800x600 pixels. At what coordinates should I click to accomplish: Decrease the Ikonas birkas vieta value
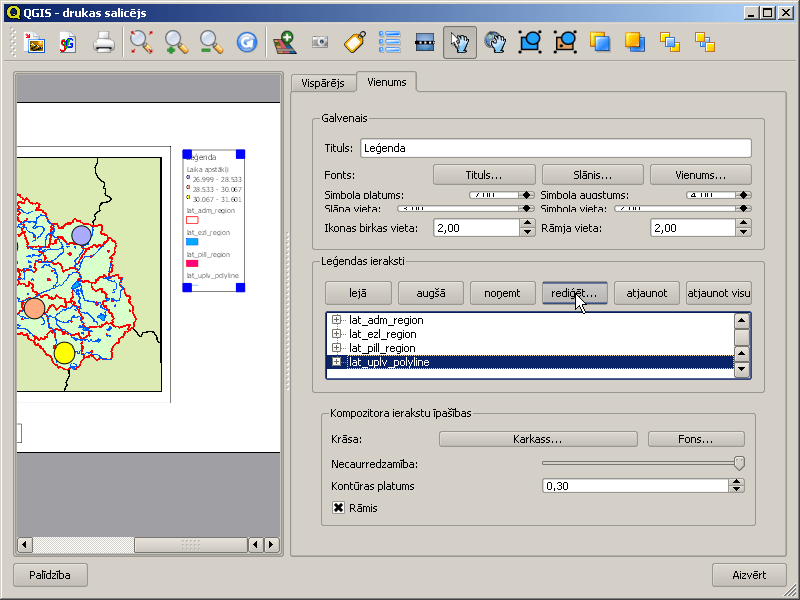click(527, 232)
